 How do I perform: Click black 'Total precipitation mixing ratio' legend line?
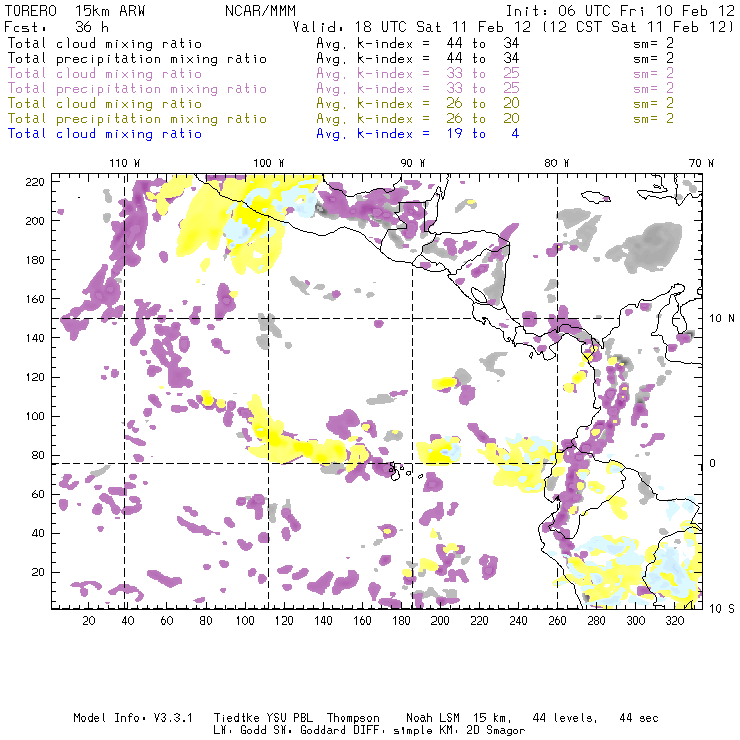point(137,59)
